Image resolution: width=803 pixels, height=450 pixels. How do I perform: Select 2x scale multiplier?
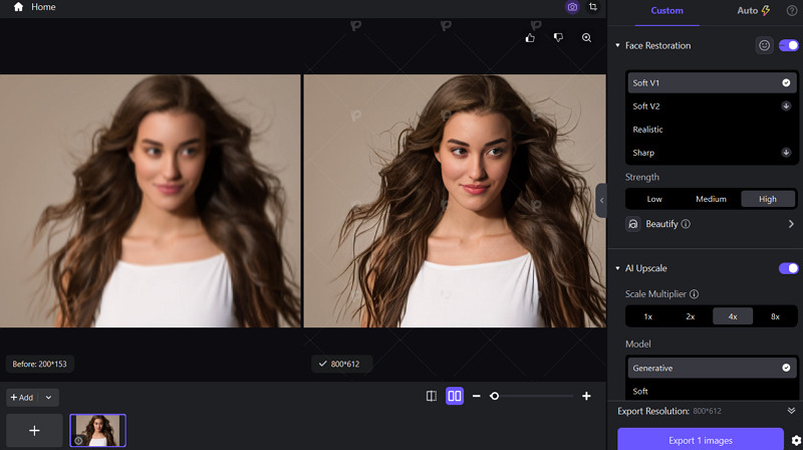(x=690, y=317)
